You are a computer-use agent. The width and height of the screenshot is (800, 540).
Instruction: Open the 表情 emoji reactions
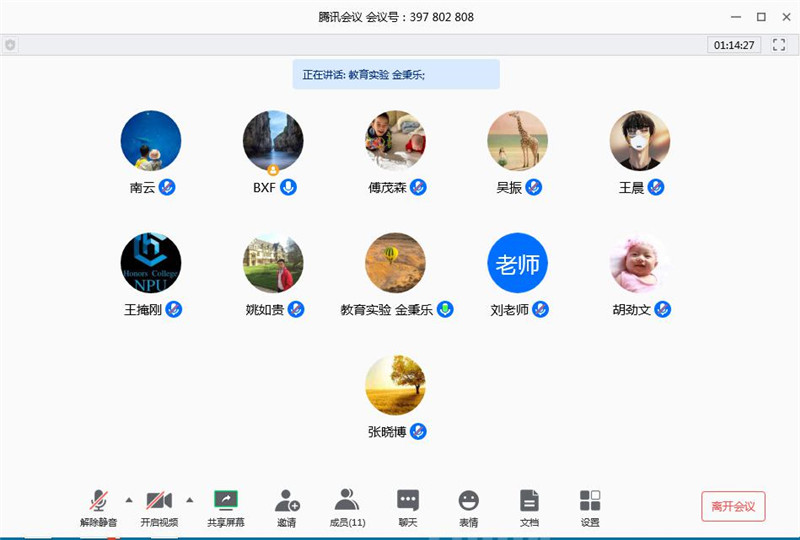(x=468, y=507)
